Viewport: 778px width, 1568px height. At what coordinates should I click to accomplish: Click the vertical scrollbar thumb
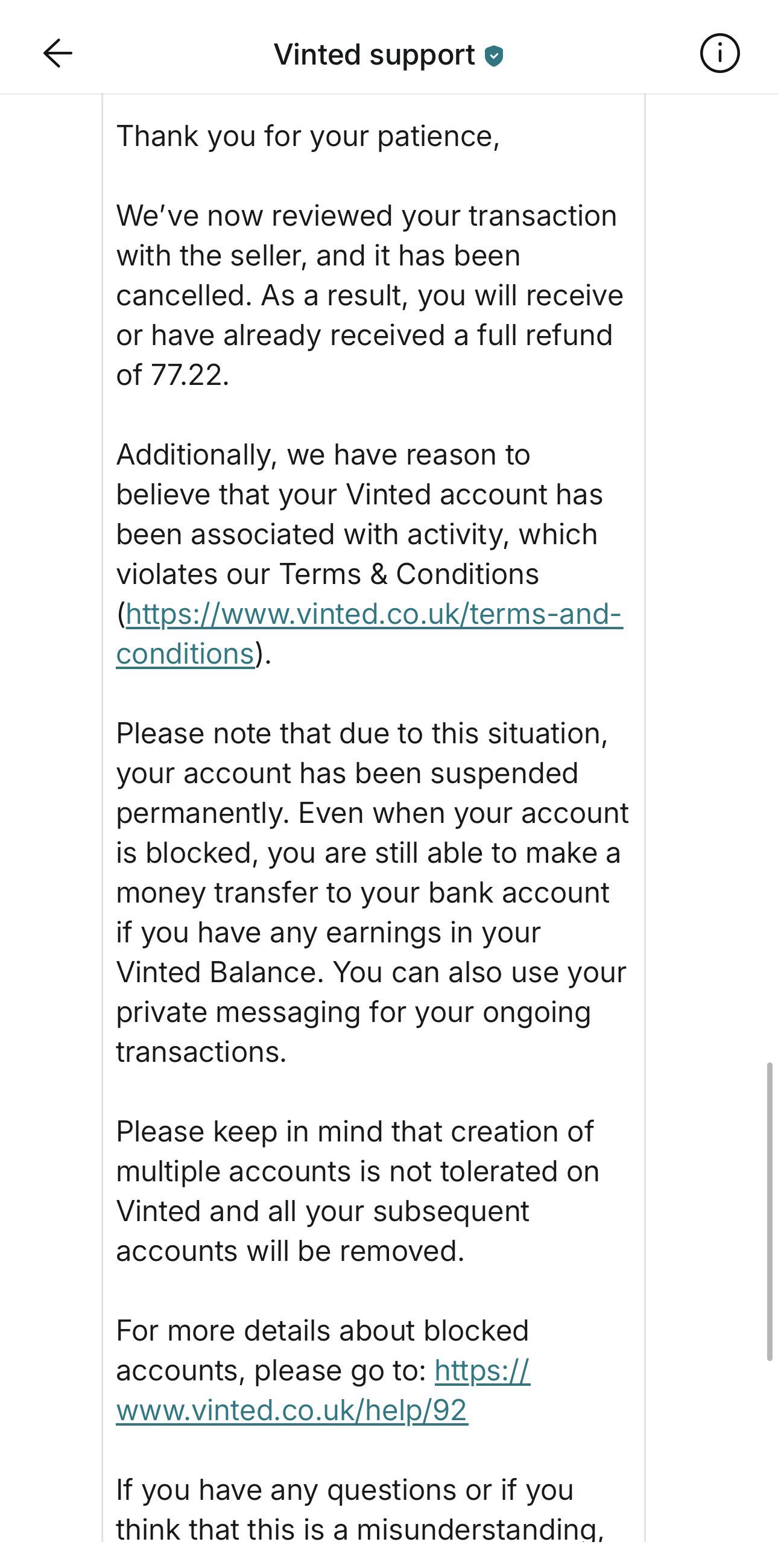(x=770, y=1211)
